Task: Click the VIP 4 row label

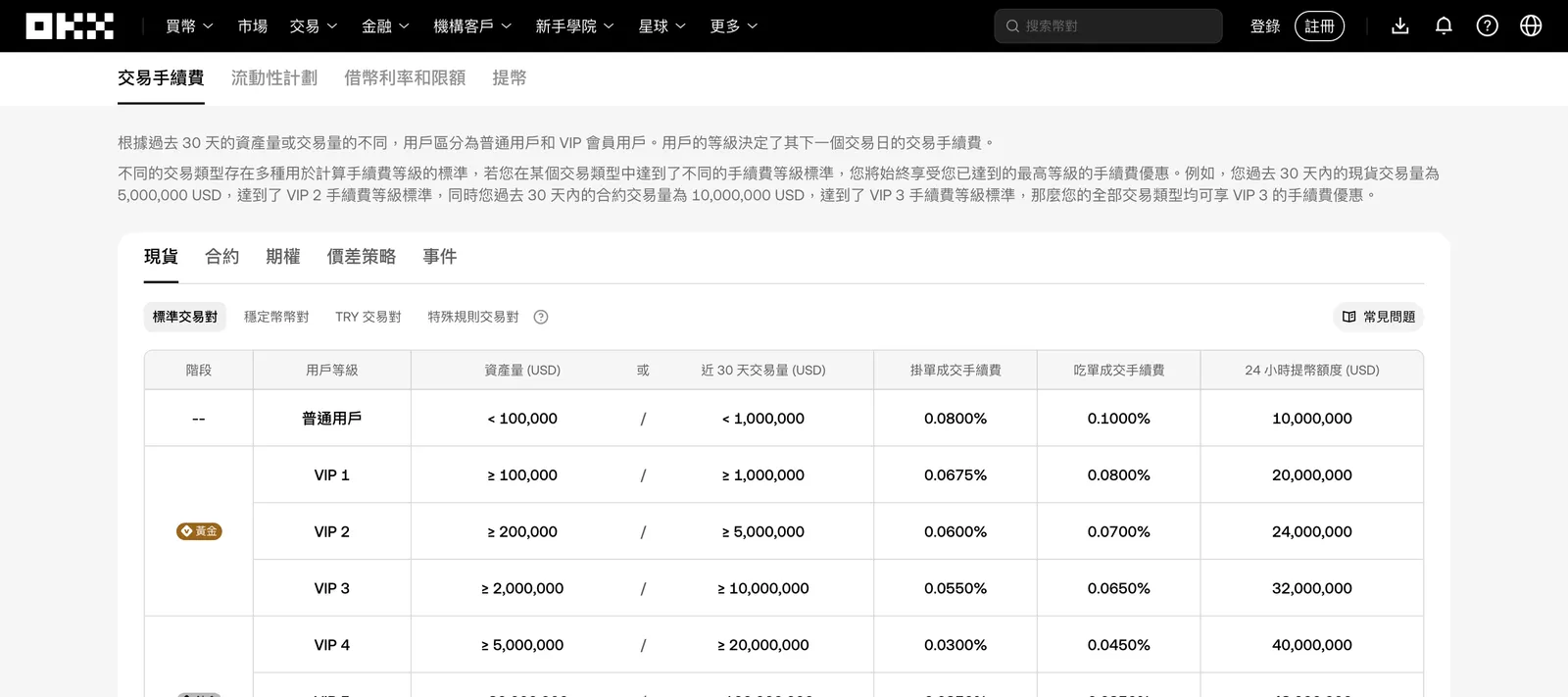Action: 331,646
